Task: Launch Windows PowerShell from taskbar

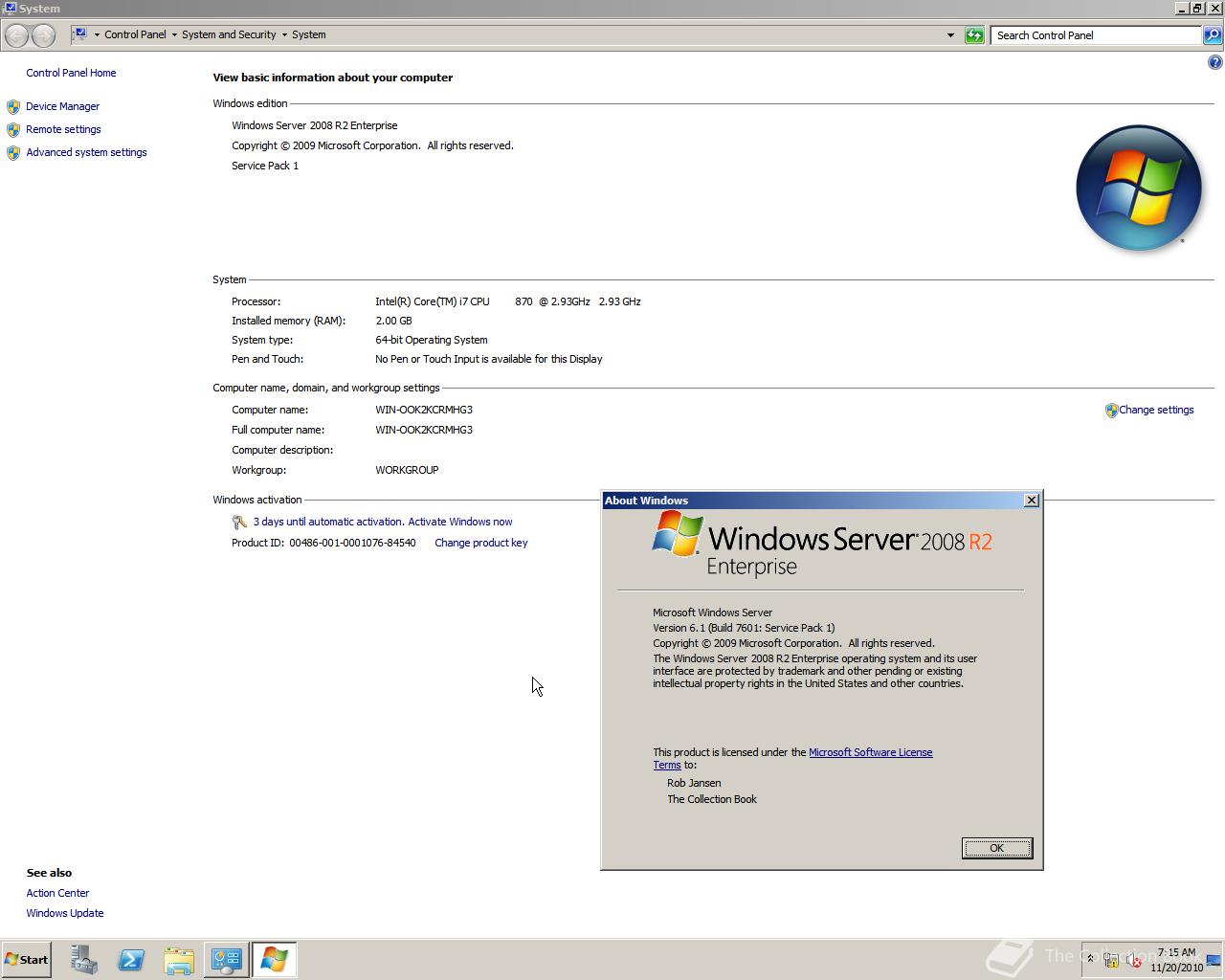Action: [131, 960]
